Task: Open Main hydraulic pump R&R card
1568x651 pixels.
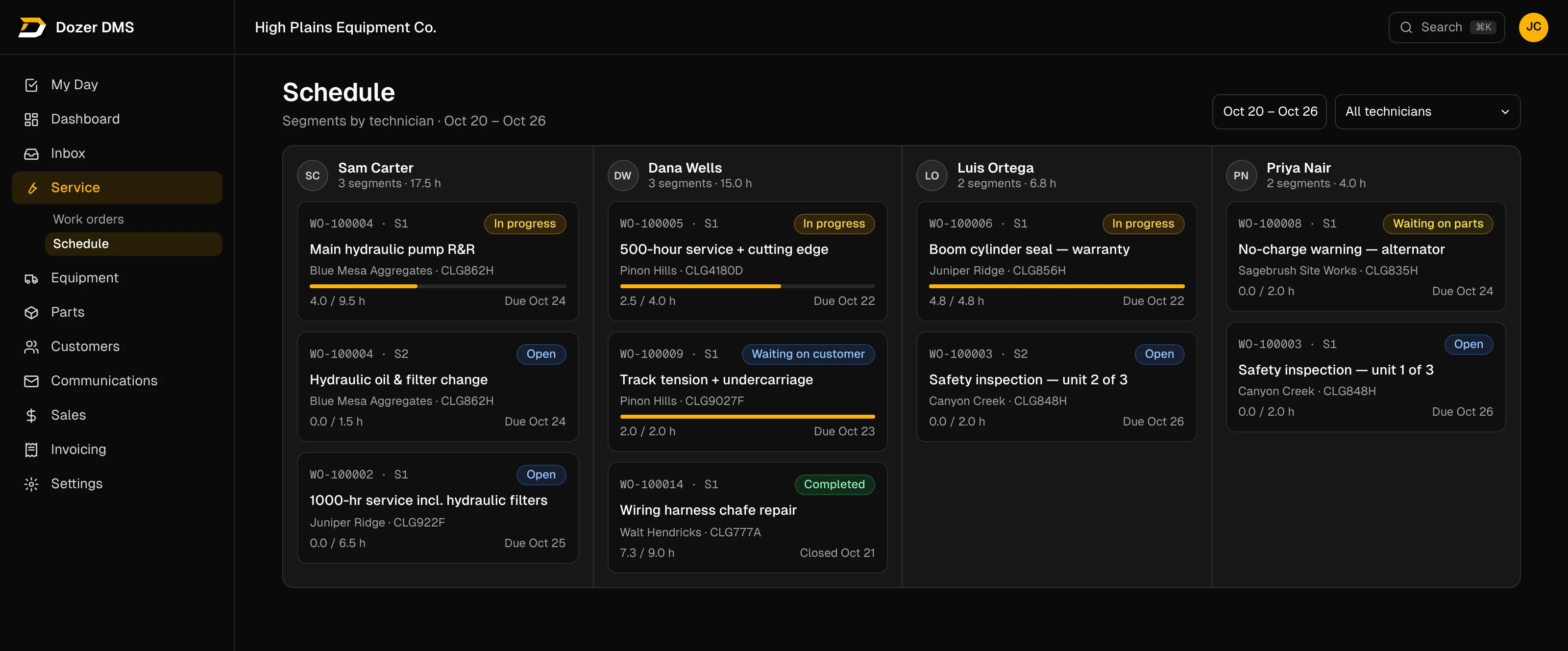Action: point(438,261)
